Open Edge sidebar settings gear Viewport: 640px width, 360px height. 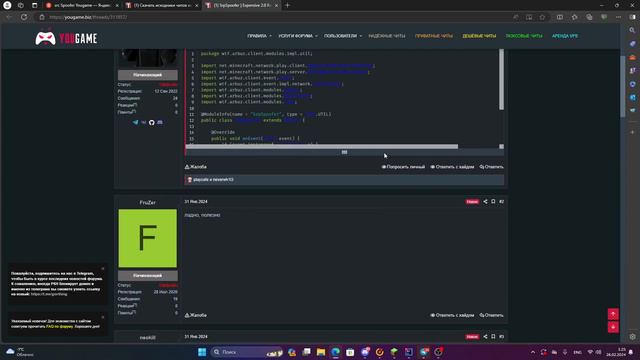click(632, 337)
